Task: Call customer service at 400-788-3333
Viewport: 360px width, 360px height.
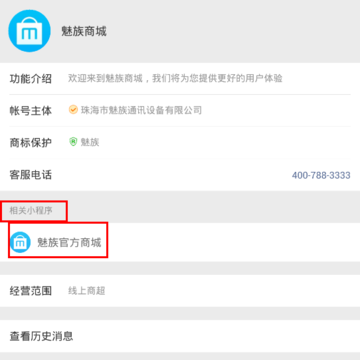Action: click(x=321, y=175)
